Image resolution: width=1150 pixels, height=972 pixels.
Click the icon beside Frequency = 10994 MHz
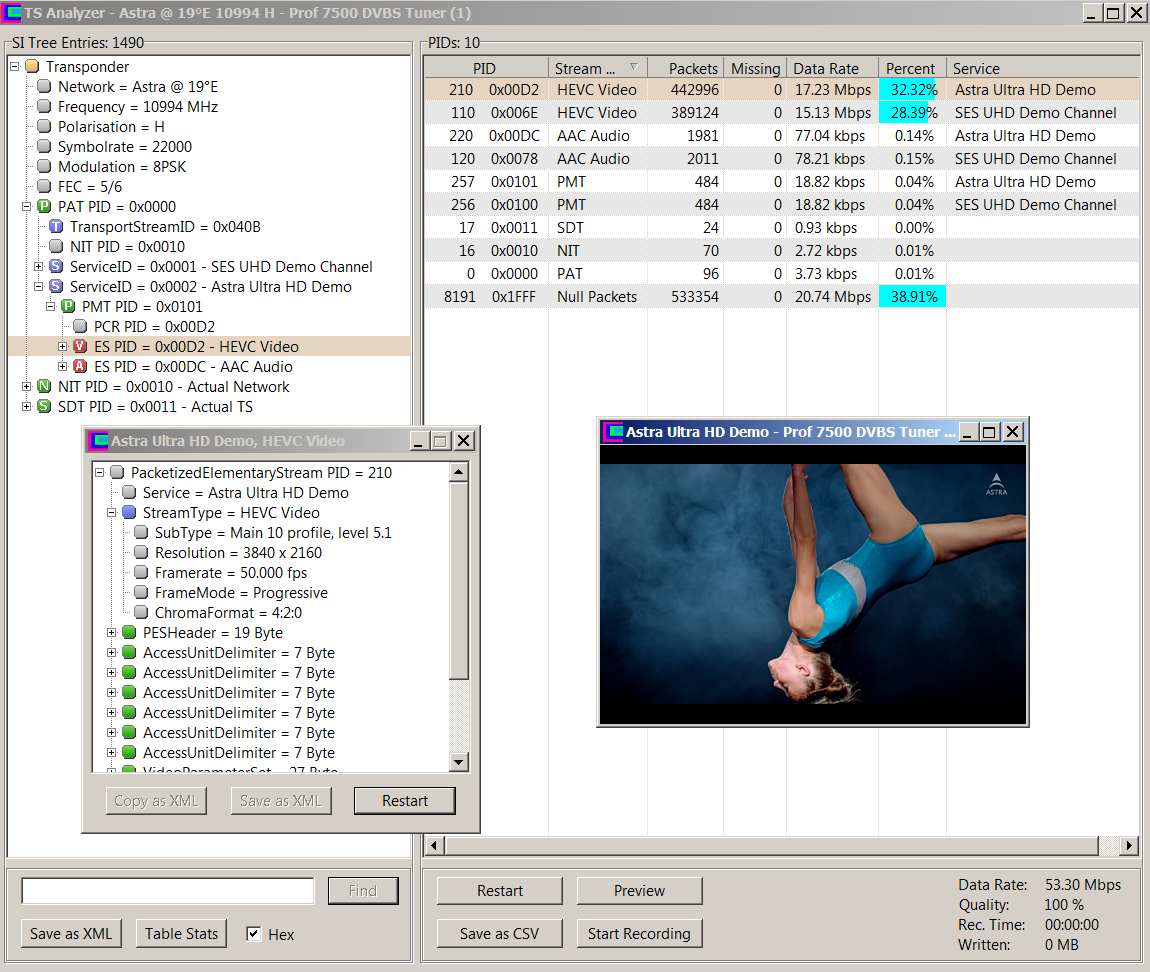coord(44,106)
